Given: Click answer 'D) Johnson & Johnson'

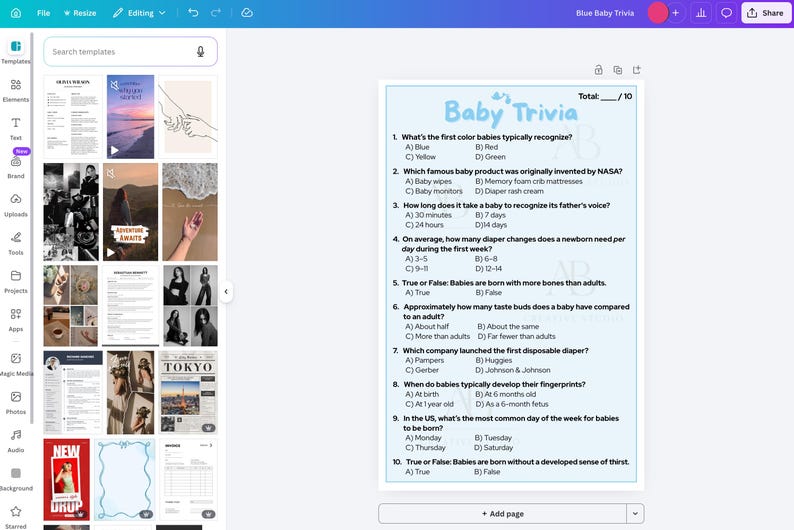Looking at the screenshot, I should pyautogui.click(x=512, y=370).
